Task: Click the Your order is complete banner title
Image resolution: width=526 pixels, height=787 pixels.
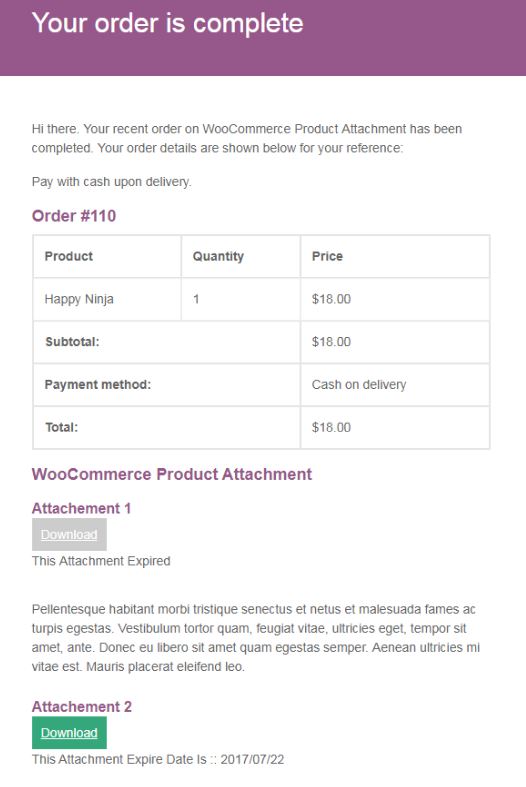Action: 168,23
